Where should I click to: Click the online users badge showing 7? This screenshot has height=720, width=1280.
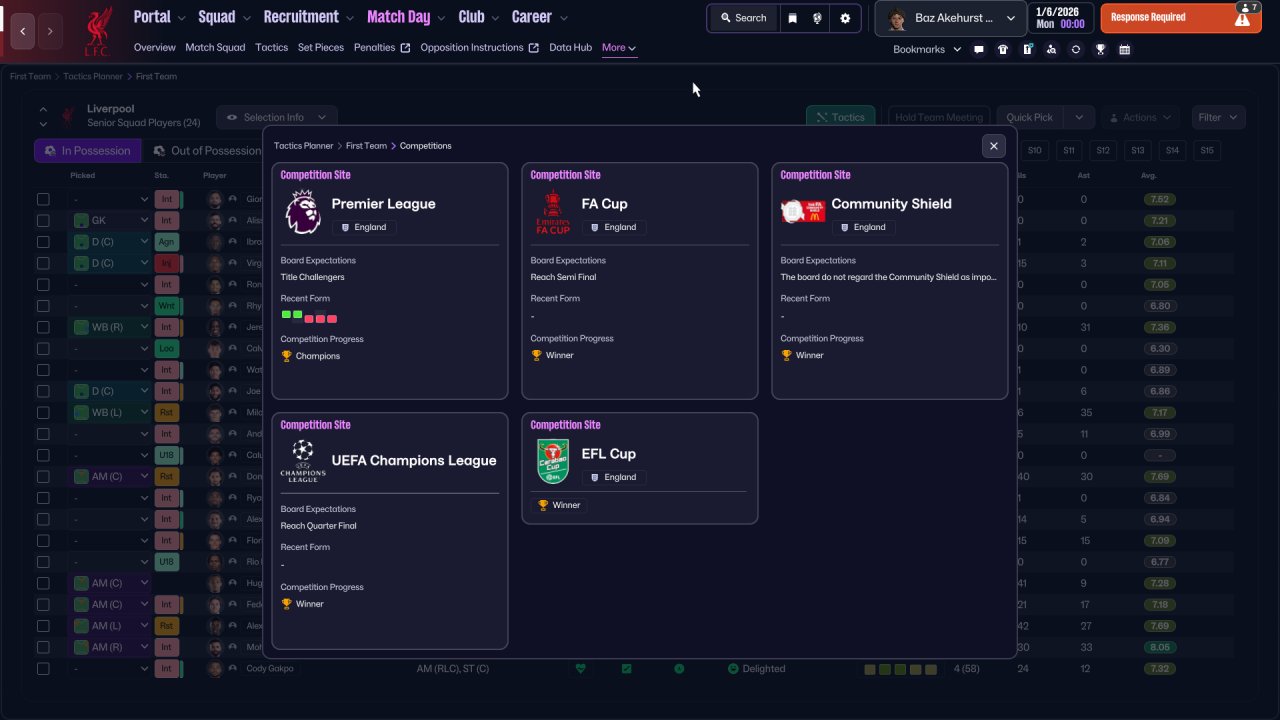(1248, 7)
